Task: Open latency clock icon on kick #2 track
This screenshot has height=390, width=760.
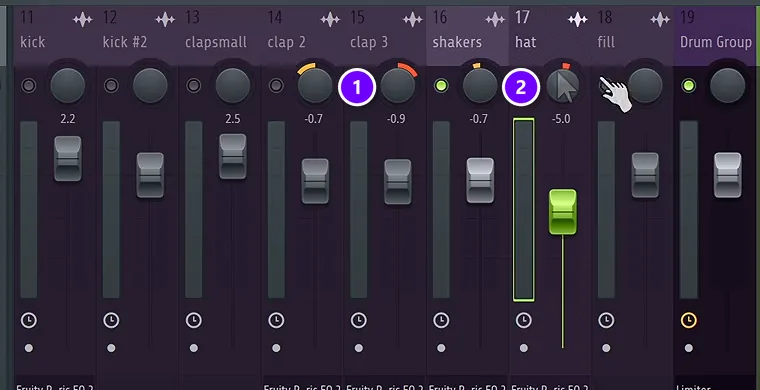Action: coord(111,320)
